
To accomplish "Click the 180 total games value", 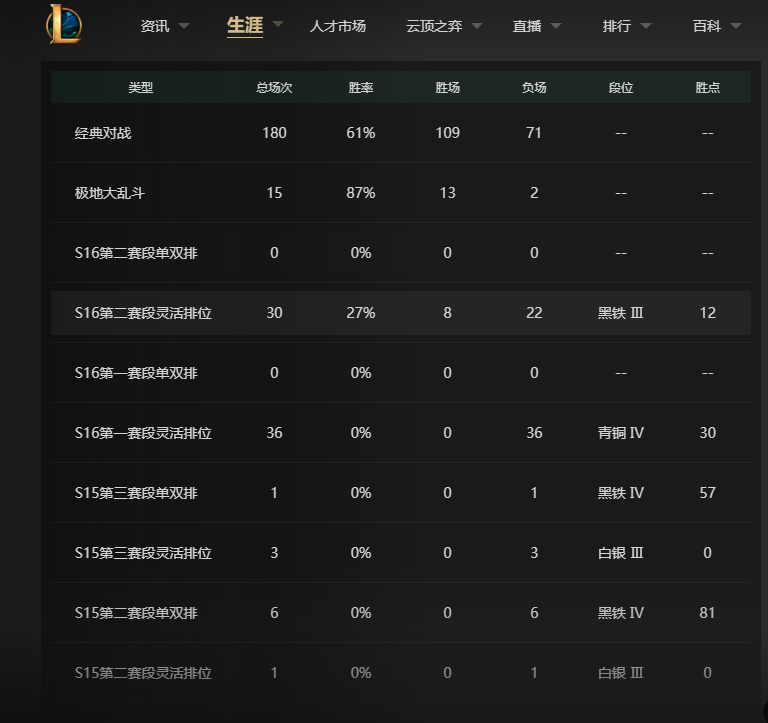I will pyautogui.click(x=274, y=133).
